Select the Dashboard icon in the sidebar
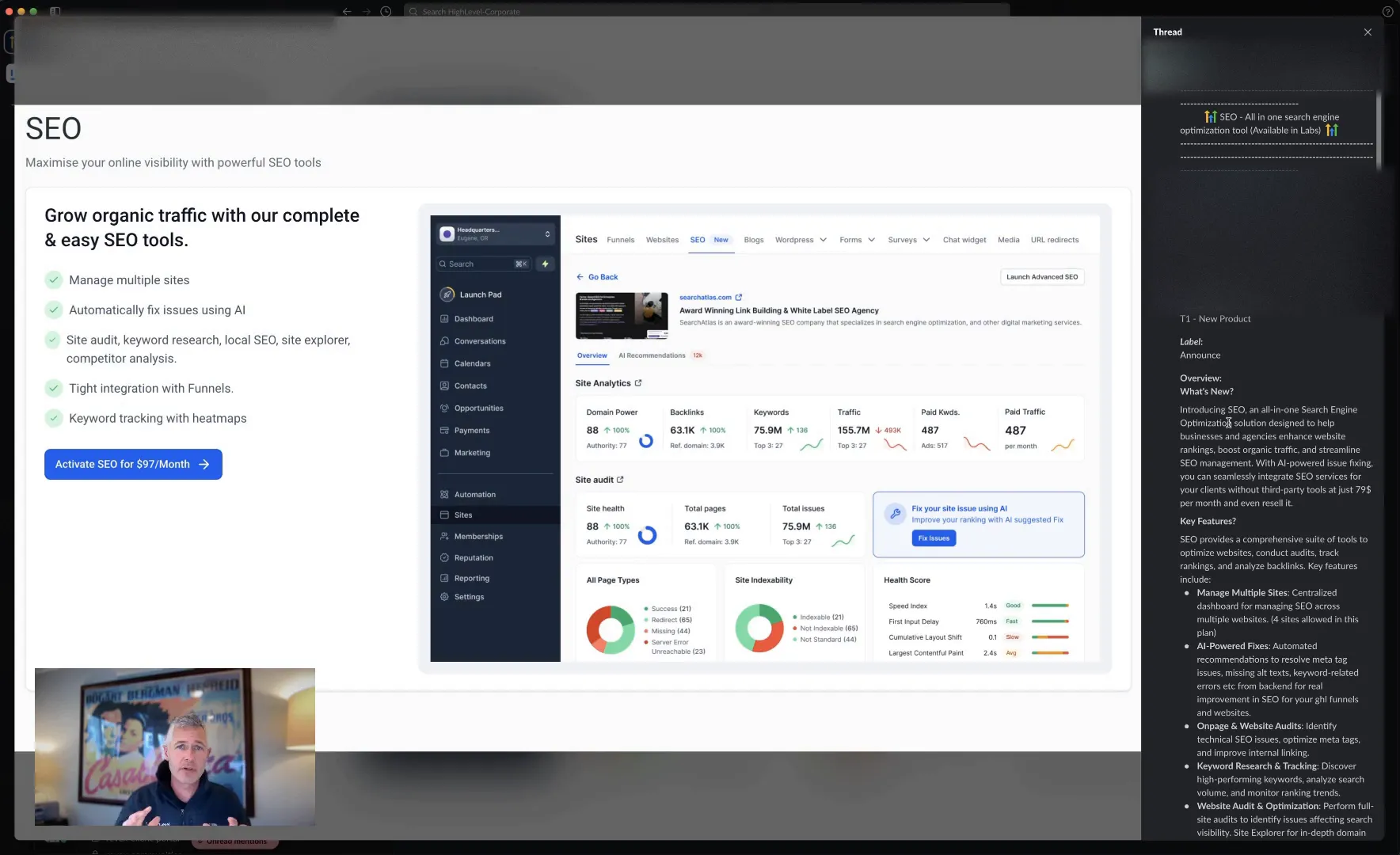This screenshot has width=1400, height=855. coord(446,318)
